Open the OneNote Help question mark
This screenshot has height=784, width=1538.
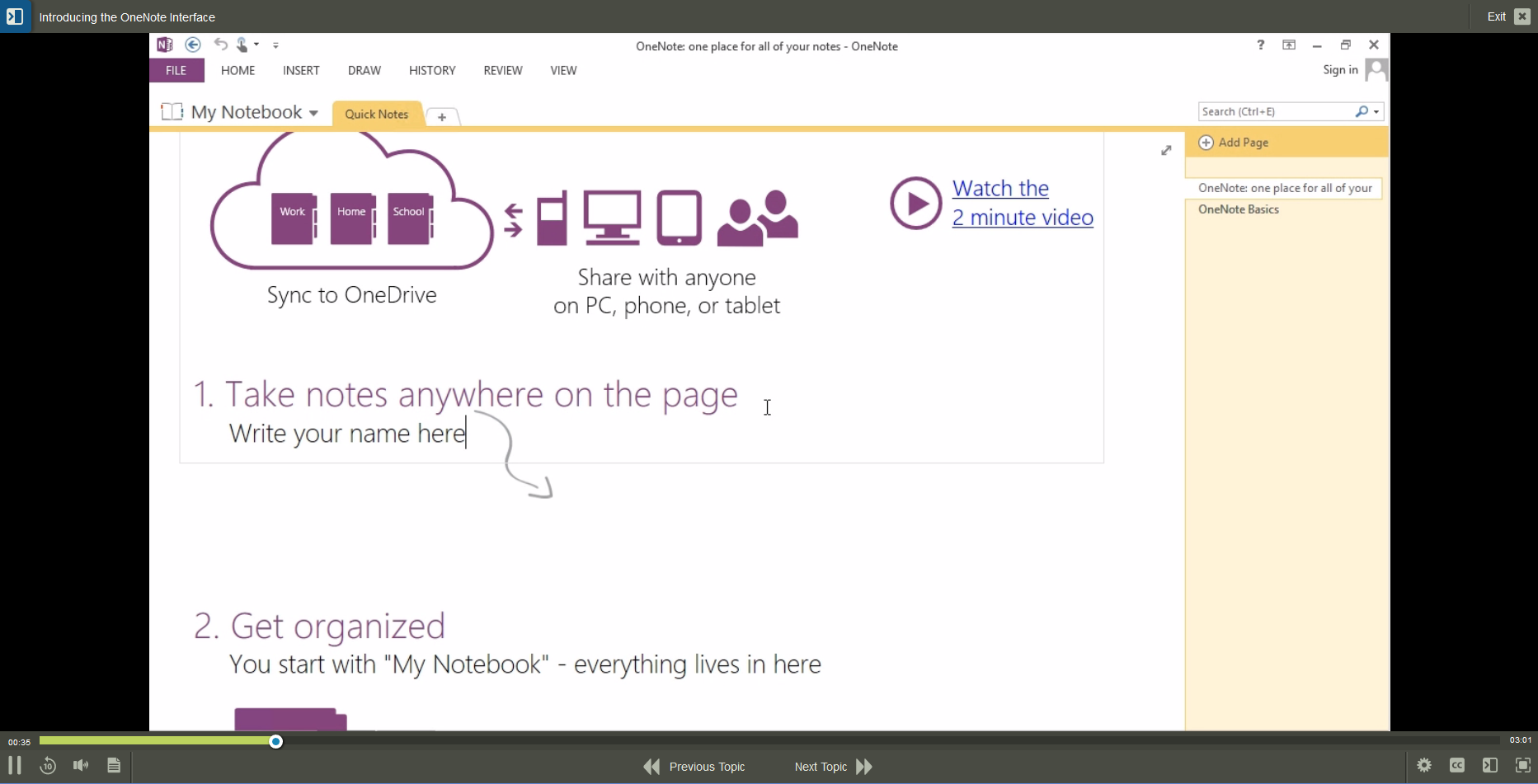[x=1259, y=45]
